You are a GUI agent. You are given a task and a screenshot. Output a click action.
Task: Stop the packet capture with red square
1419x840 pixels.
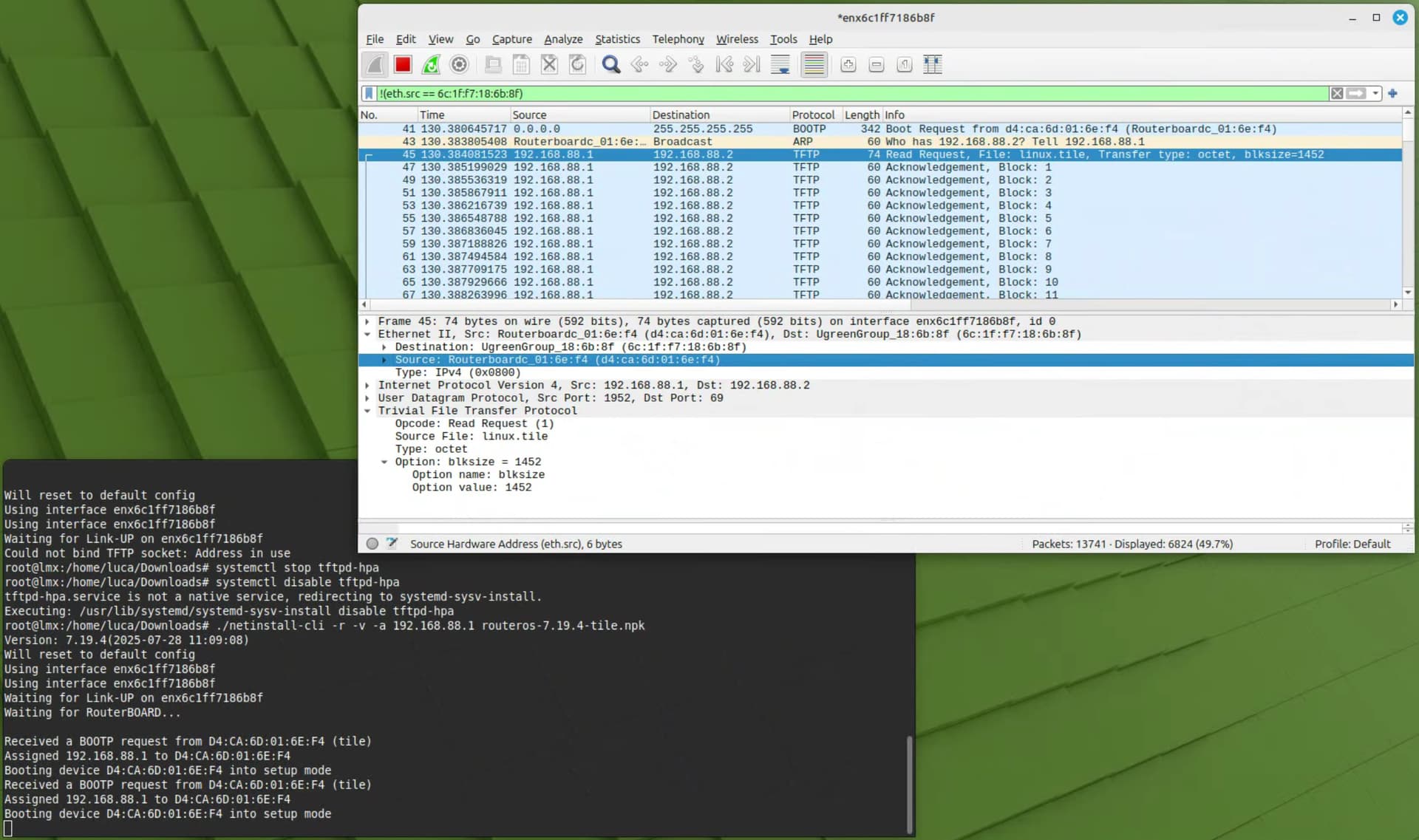[403, 65]
